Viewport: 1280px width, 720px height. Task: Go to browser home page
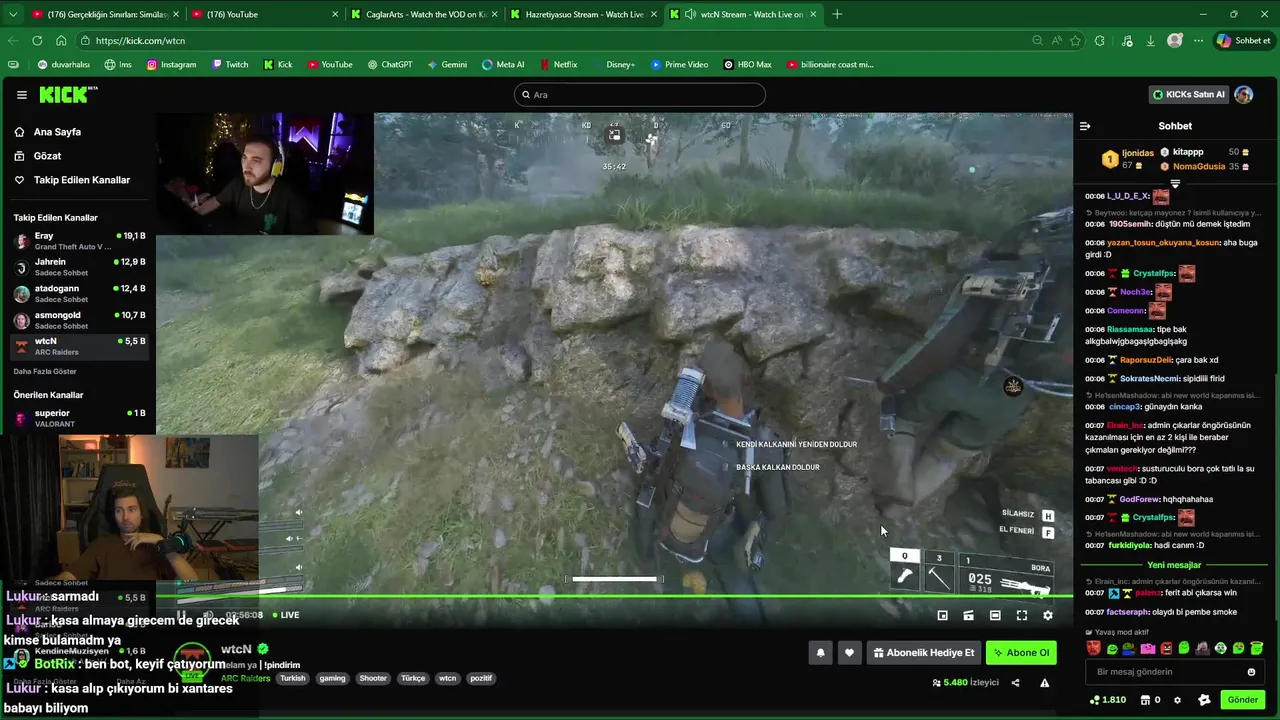tap(61, 41)
